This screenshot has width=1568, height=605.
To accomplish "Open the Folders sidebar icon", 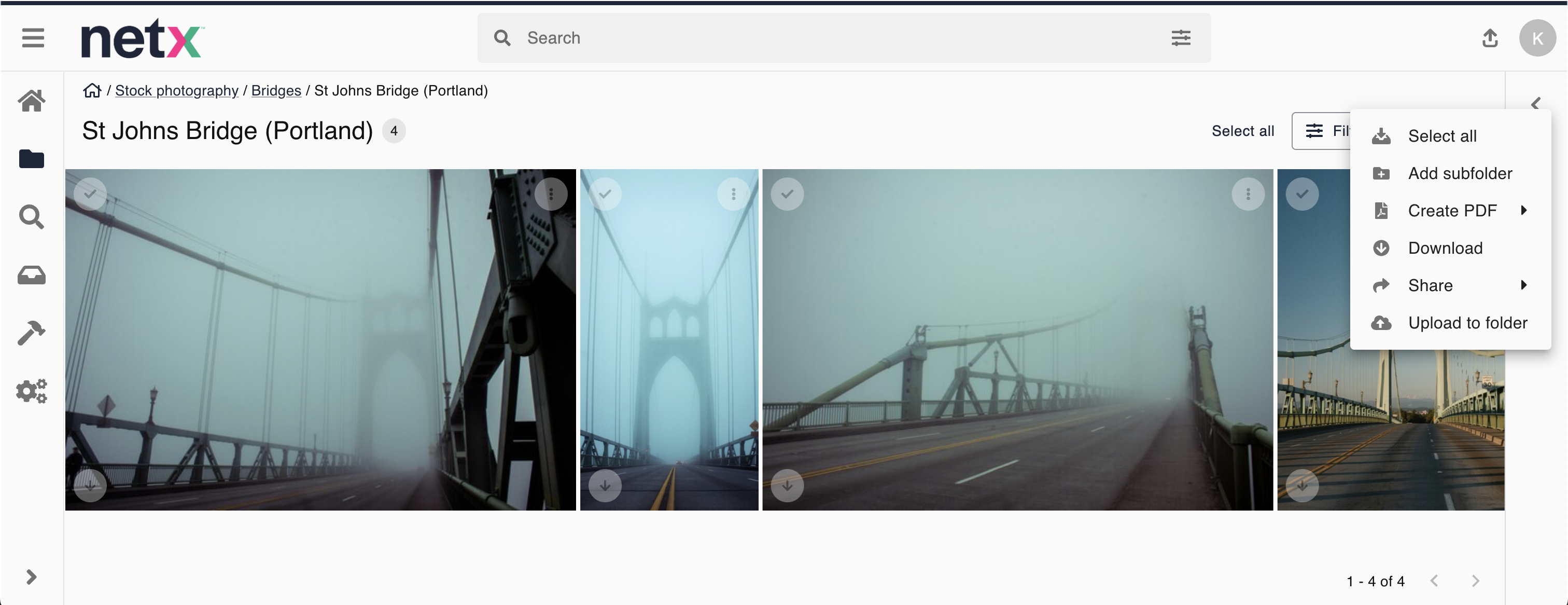I will click(32, 159).
